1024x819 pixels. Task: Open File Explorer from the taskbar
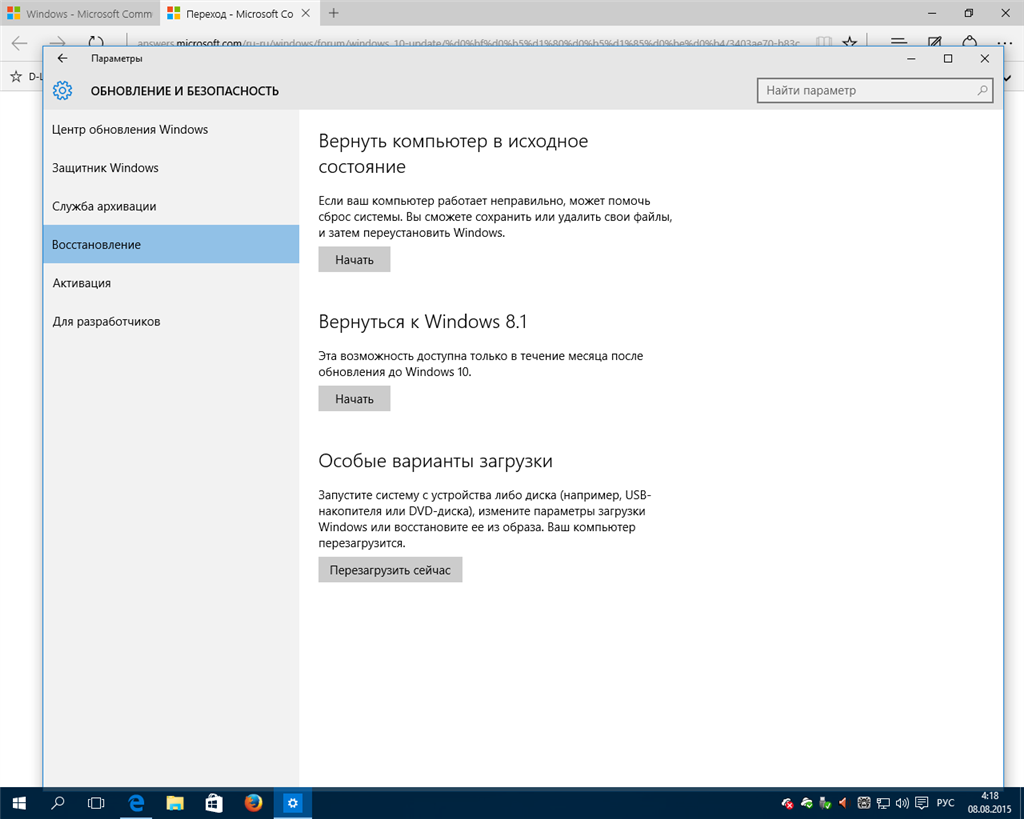[174, 803]
